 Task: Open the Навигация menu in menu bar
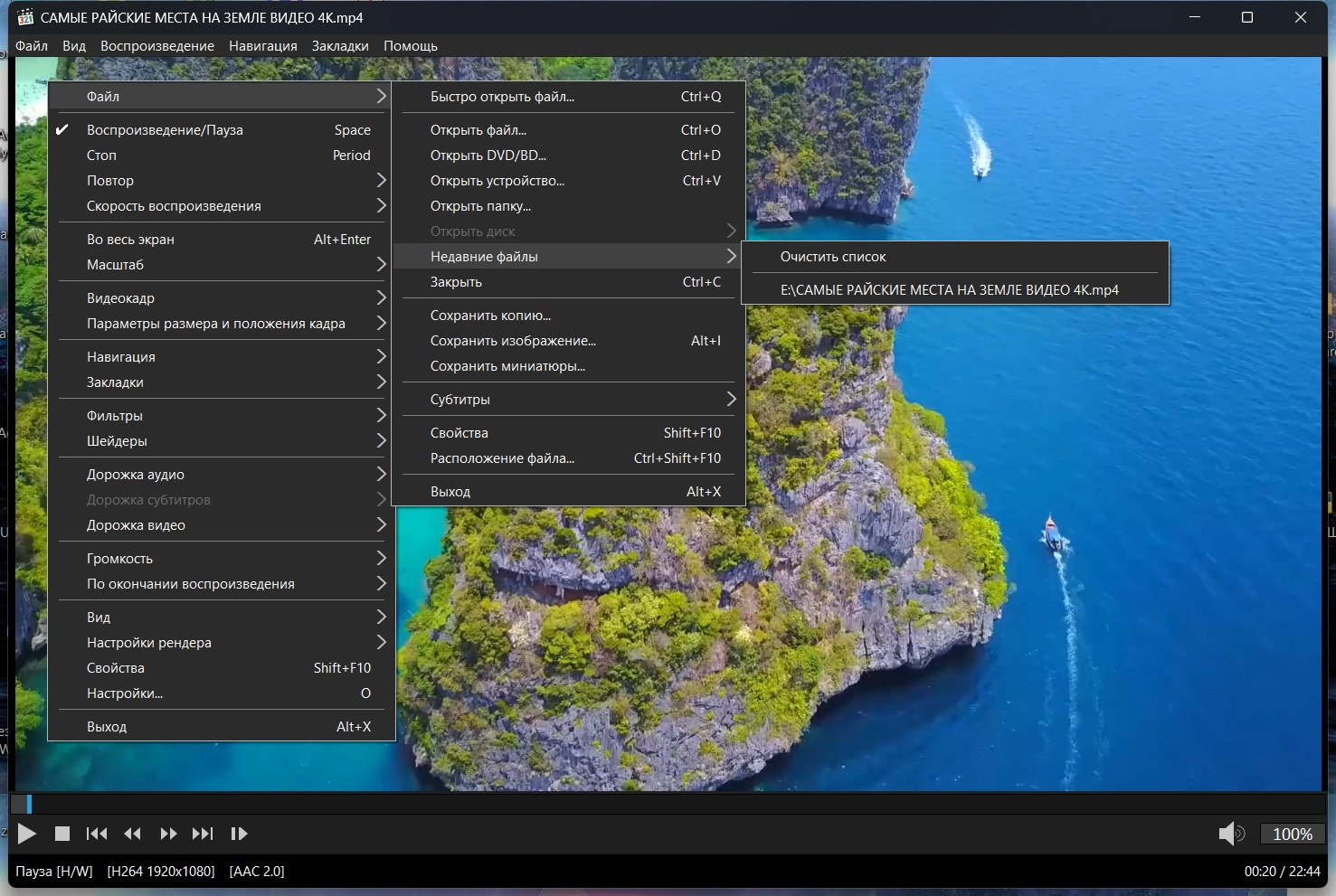tap(262, 46)
